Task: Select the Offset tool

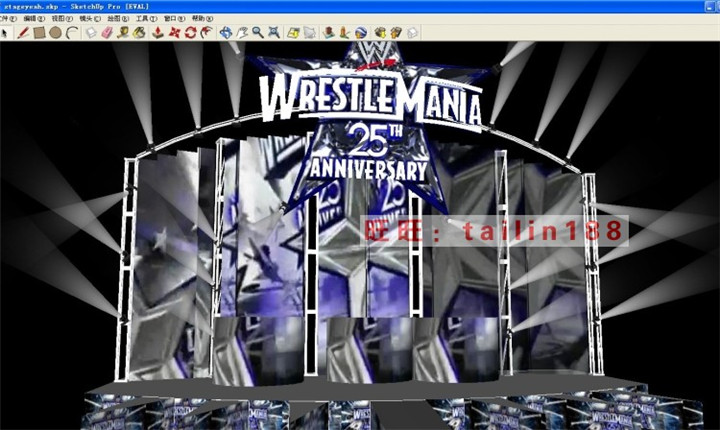Action: click(x=206, y=33)
